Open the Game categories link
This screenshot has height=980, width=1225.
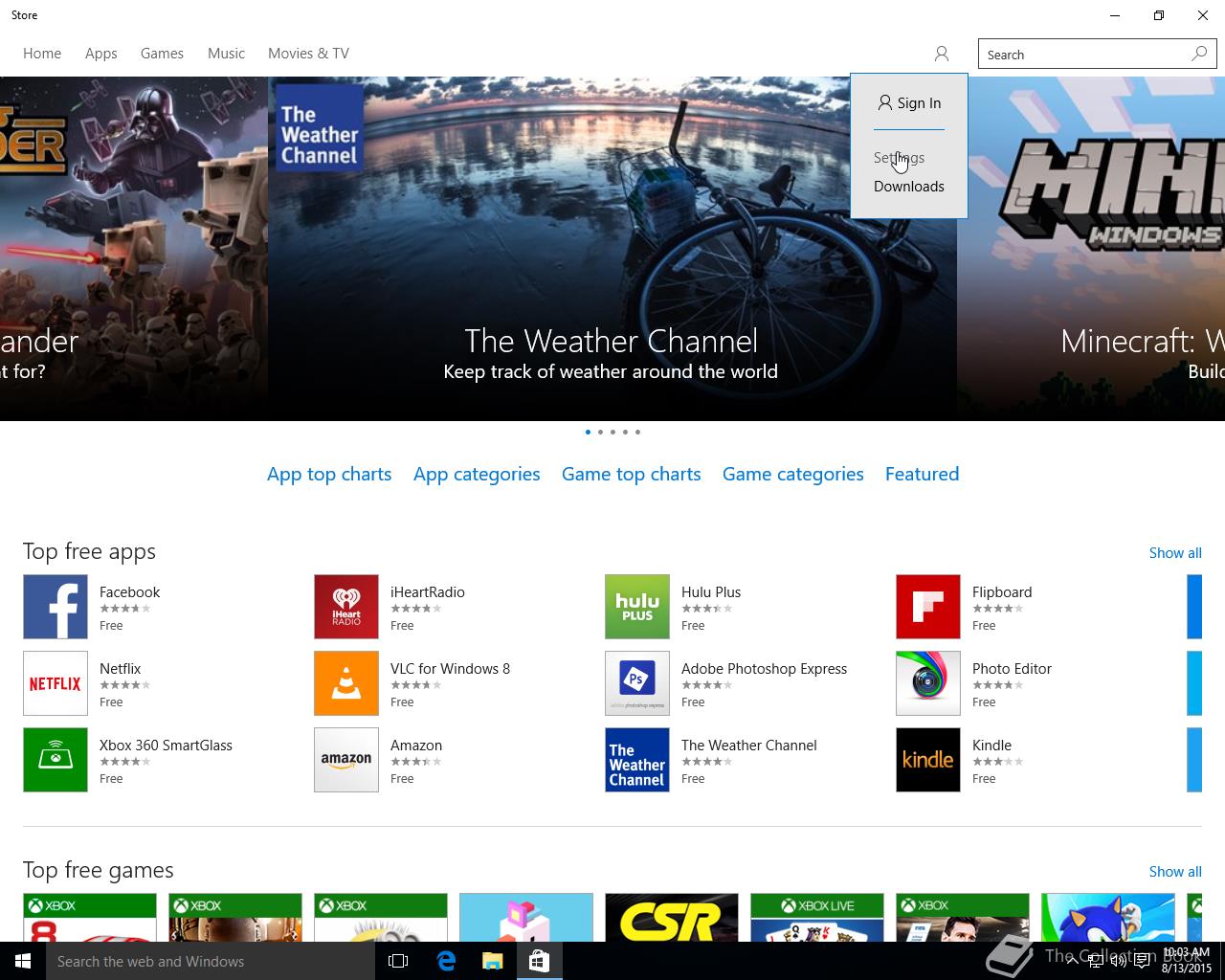[793, 474]
